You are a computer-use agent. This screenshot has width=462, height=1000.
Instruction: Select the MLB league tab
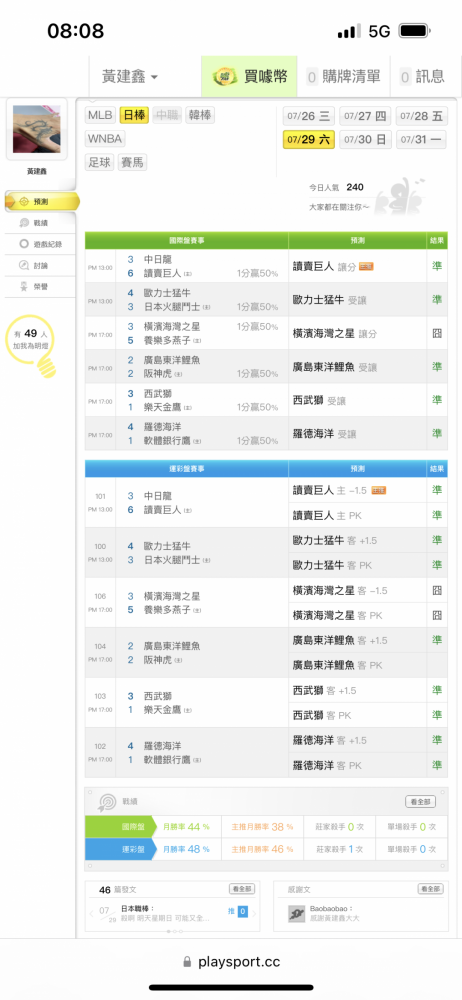[x=100, y=115]
